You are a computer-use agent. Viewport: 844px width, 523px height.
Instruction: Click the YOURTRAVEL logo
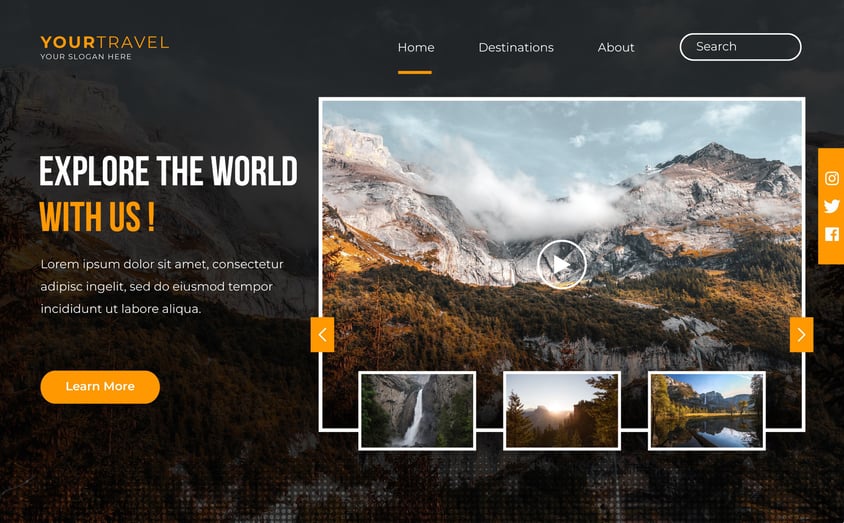click(x=104, y=42)
